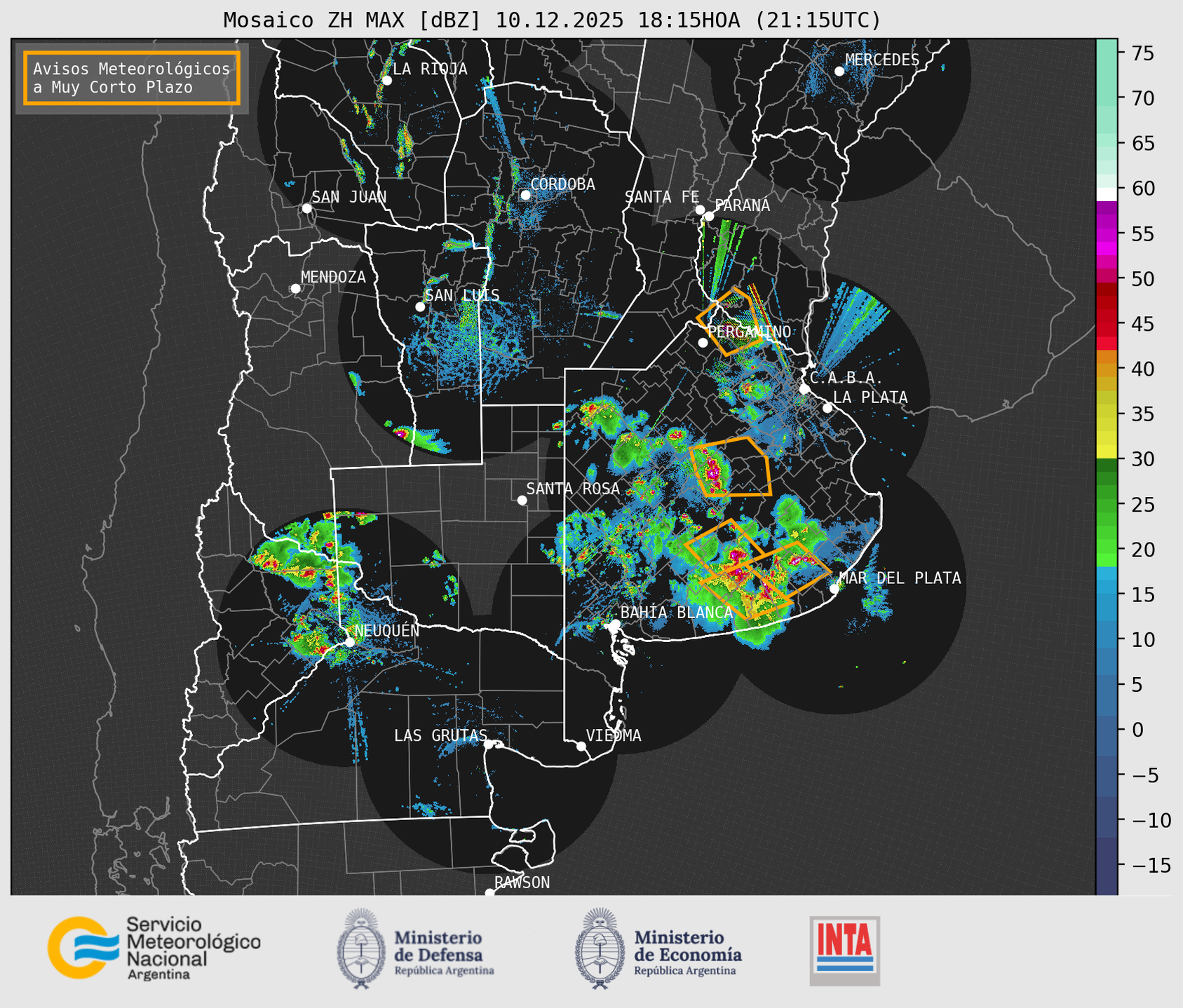Select the BAHÍA BLANCA city label
Screen dimensions: 1183x1008
tap(677, 612)
